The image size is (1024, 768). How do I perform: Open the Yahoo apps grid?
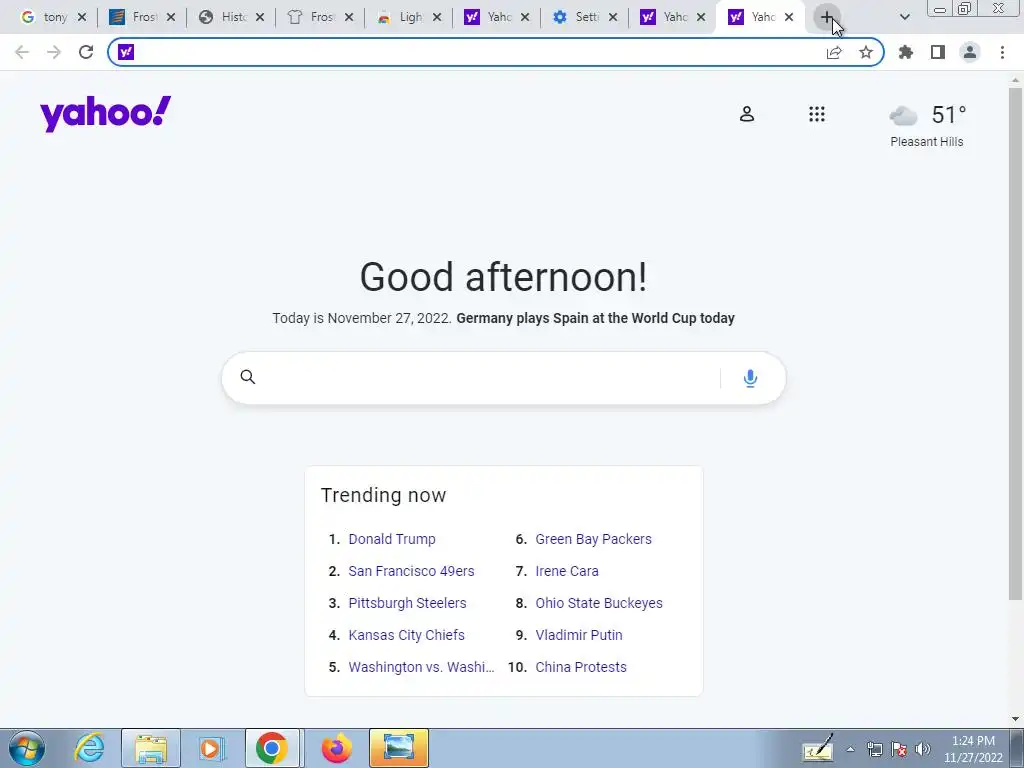point(816,114)
